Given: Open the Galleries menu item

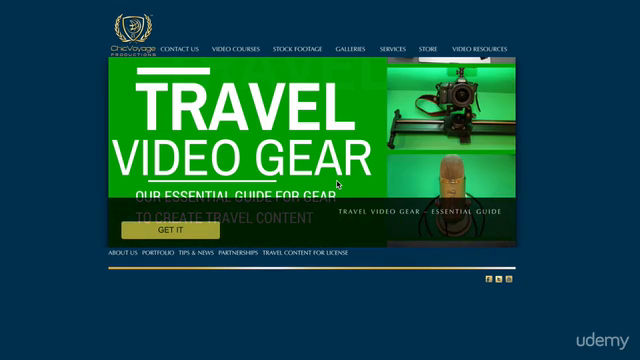Looking at the screenshot, I should 350,49.
